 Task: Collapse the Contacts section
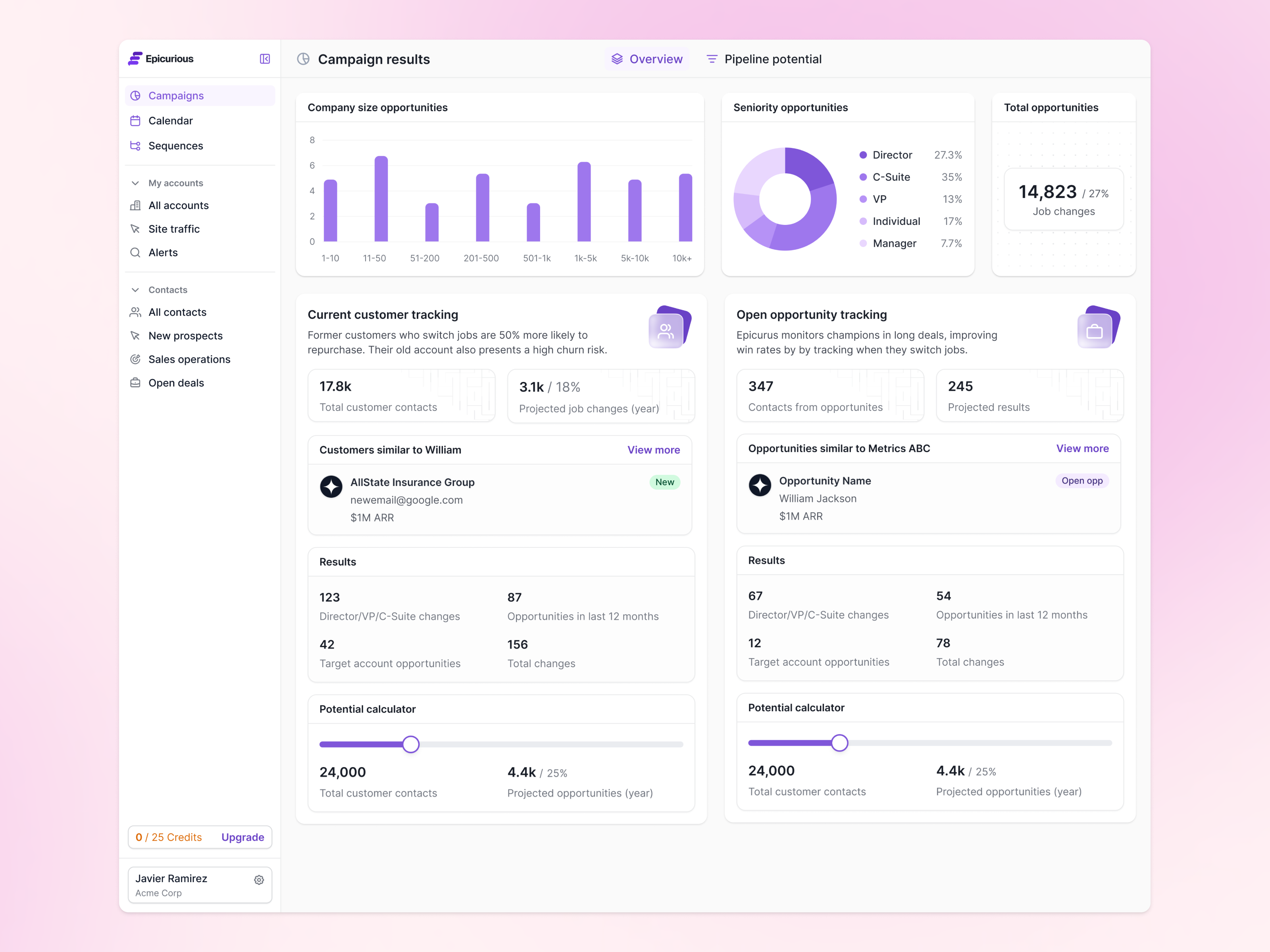(x=135, y=290)
